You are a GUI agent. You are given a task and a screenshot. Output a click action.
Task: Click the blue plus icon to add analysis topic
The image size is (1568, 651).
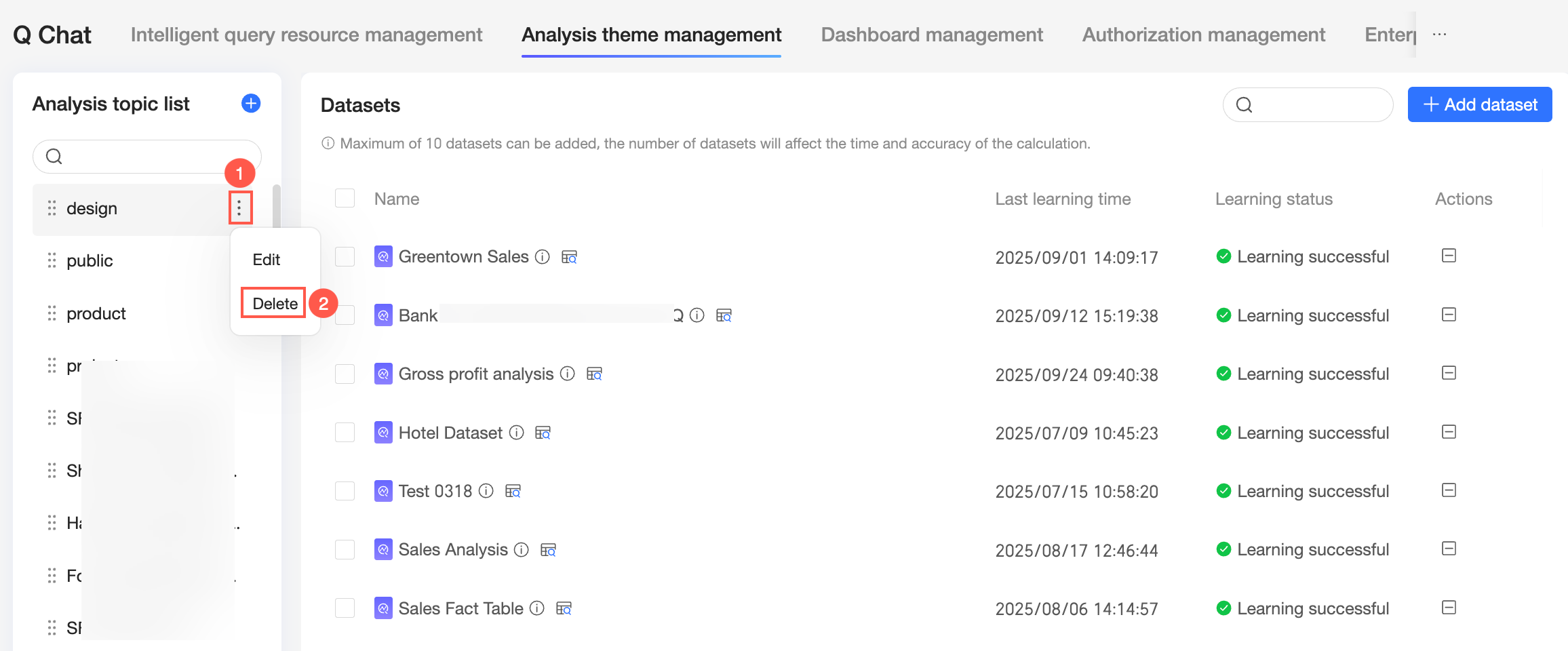tap(251, 104)
